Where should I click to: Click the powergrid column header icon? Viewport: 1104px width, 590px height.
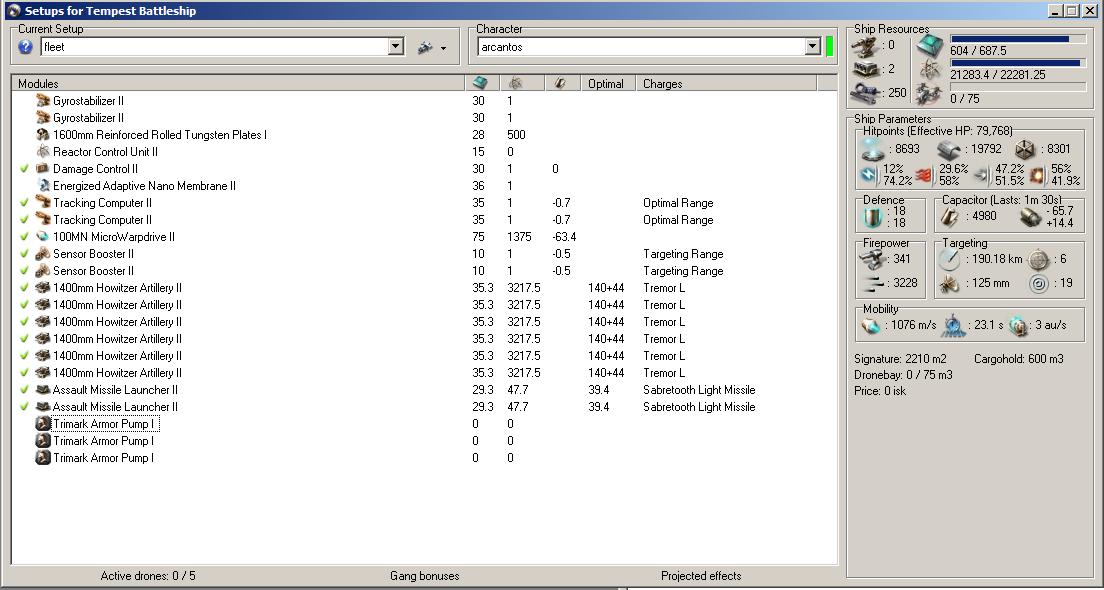tap(515, 83)
